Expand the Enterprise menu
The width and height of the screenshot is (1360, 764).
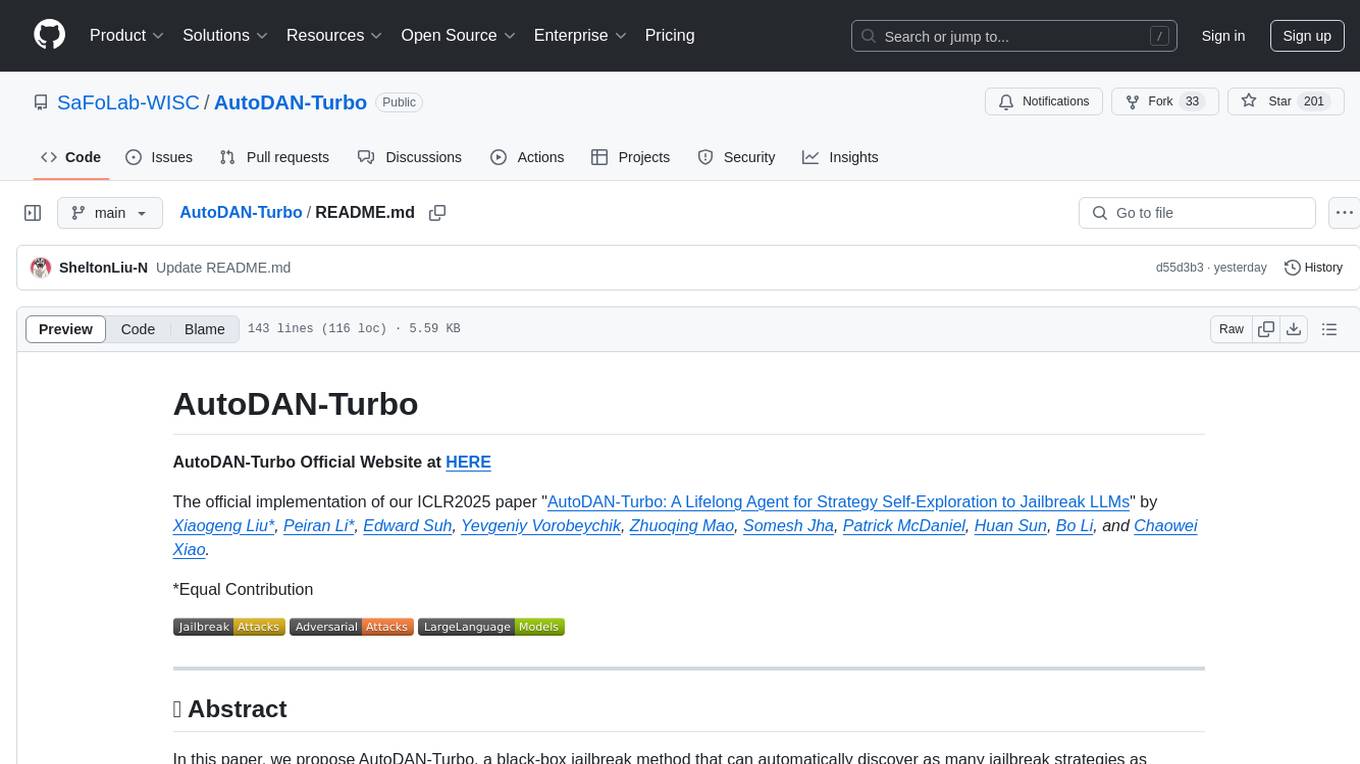579,35
